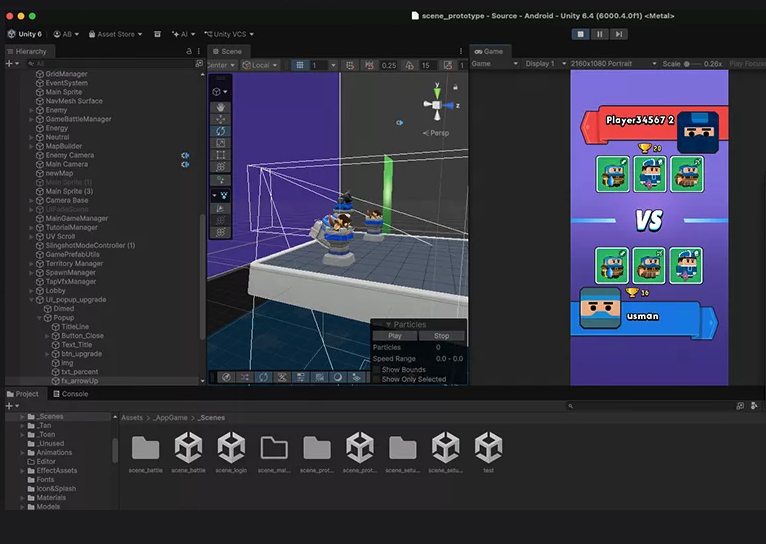Click camera icon beside Main Camera row
The height and width of the screenshot is (544, 766).
[x=185, y=165]
